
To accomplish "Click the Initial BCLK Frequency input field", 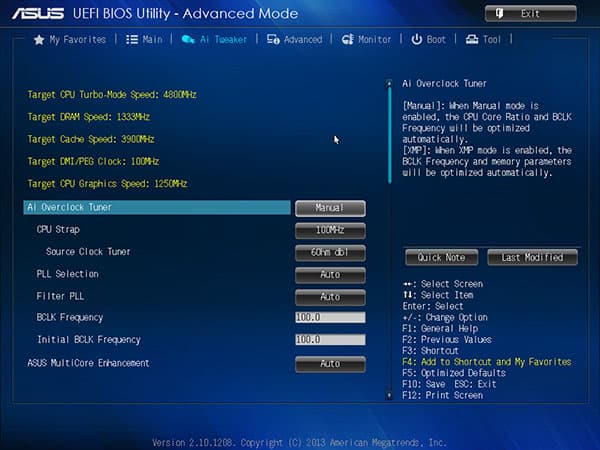I will [330, 339].
